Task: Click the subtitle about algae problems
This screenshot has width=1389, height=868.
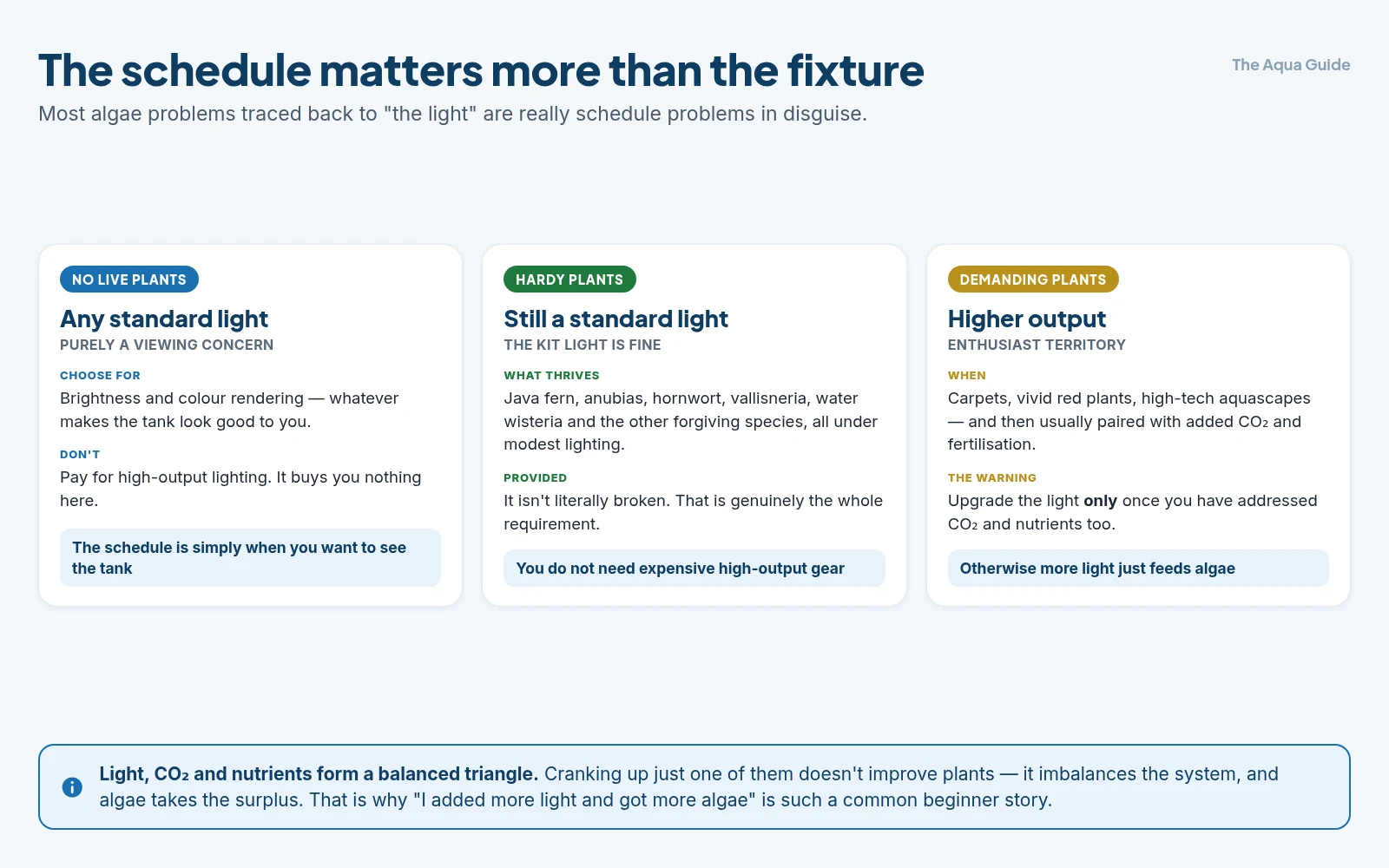Action: coord(452,114)
